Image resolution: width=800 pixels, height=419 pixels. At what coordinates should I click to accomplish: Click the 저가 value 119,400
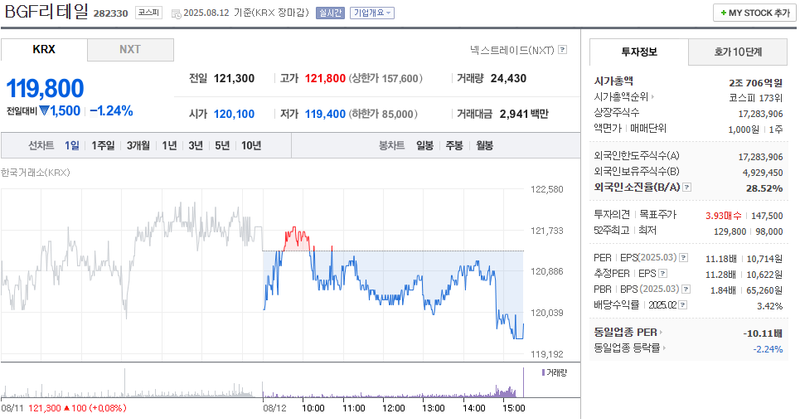326,114
